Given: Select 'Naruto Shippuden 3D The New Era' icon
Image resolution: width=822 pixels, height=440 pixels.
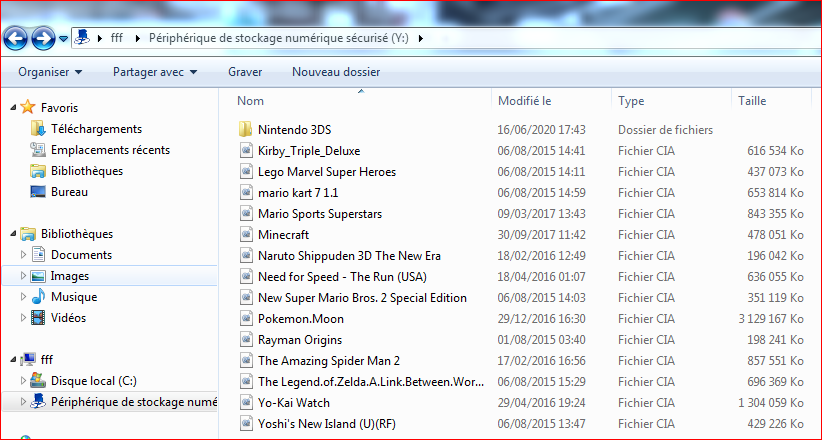Looking at the screenshot, I should 246,255.
